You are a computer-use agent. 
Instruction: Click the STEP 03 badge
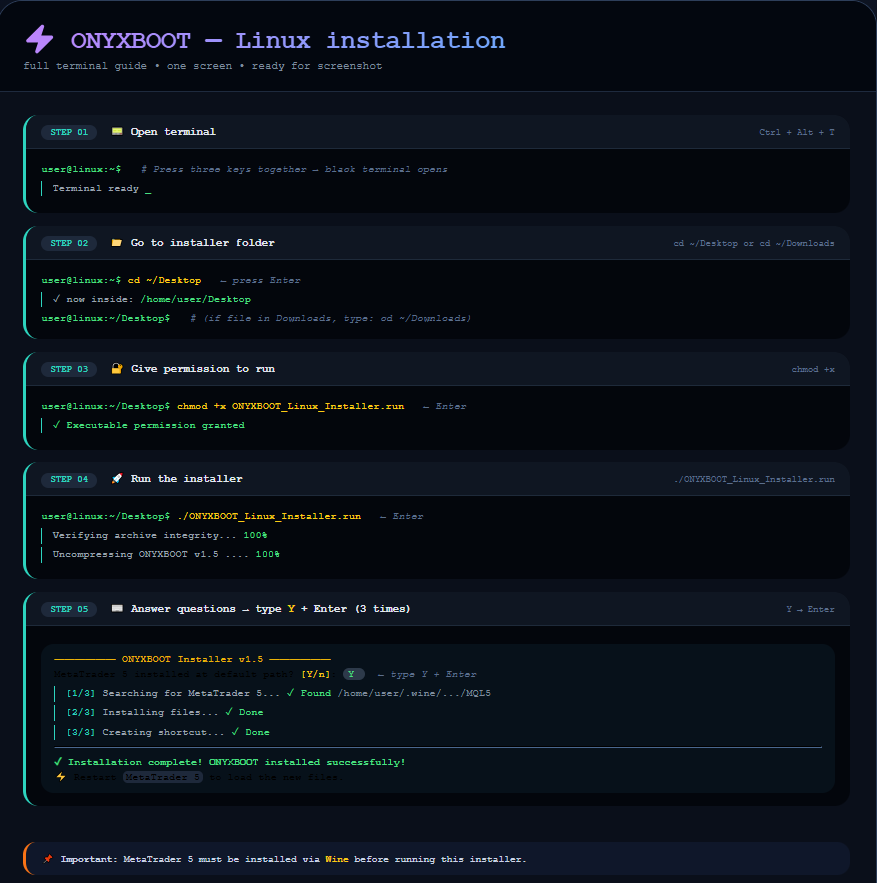(x=69, y=369)
